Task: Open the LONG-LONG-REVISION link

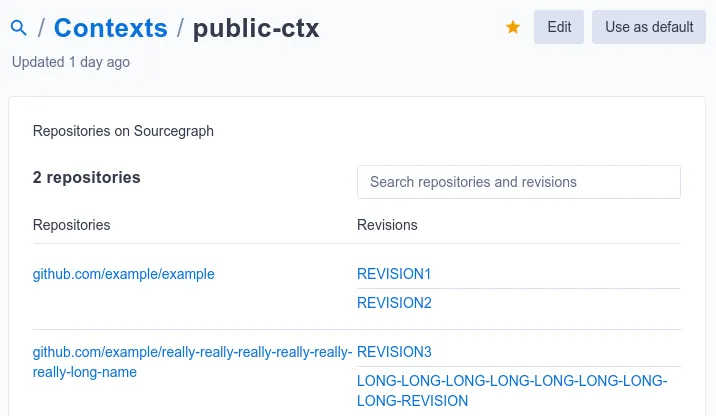Action: tap(512, 390)
